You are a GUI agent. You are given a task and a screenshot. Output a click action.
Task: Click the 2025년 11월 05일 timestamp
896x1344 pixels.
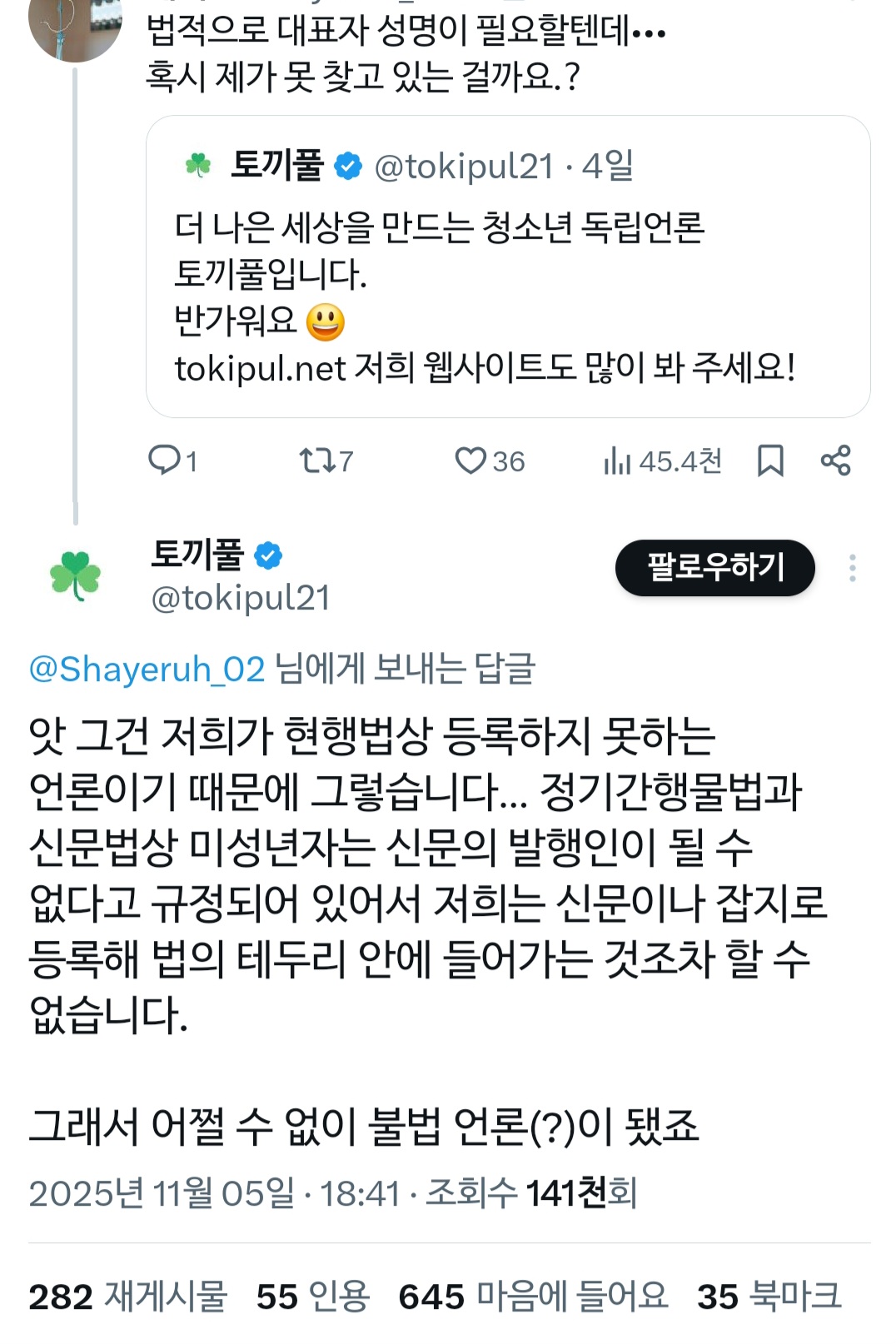point(162,1193)
